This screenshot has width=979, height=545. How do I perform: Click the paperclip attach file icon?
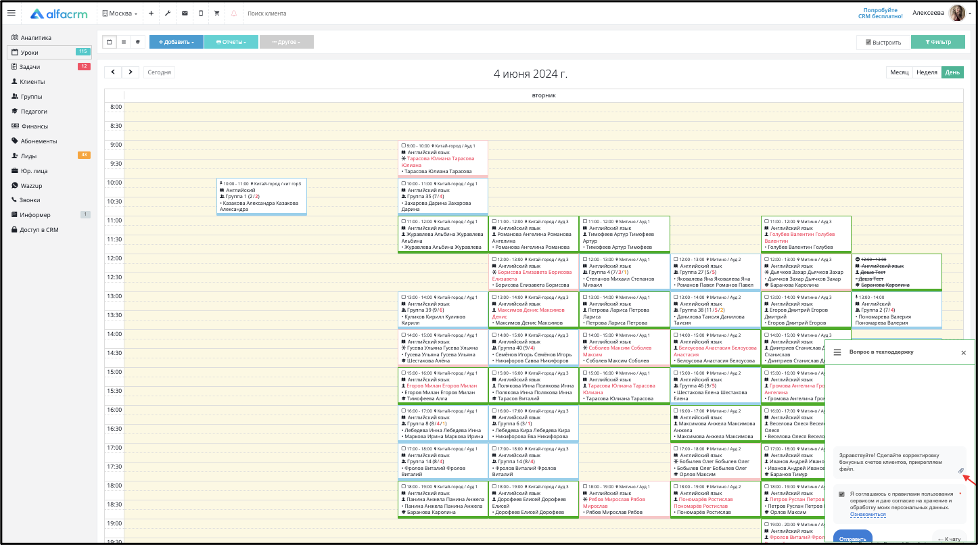(x=961, y=471)
